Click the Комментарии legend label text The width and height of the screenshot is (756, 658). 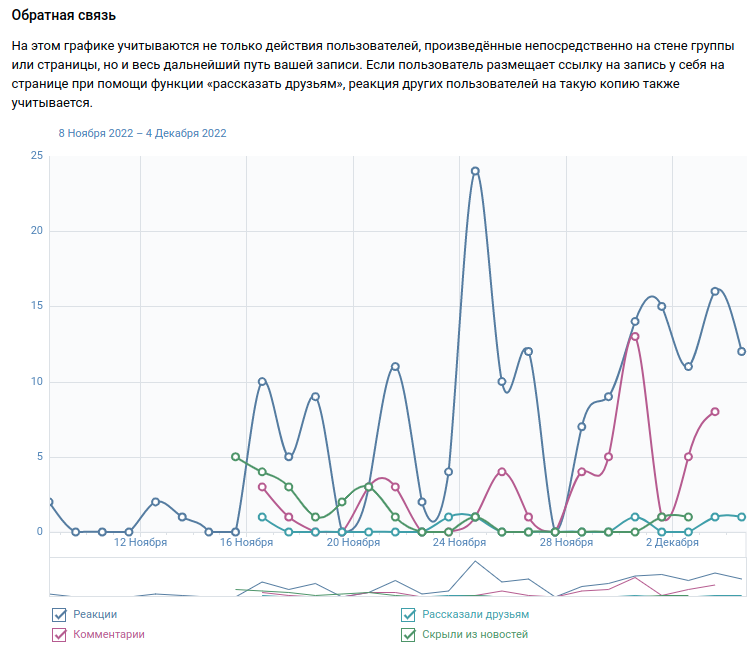coord(108,635)
